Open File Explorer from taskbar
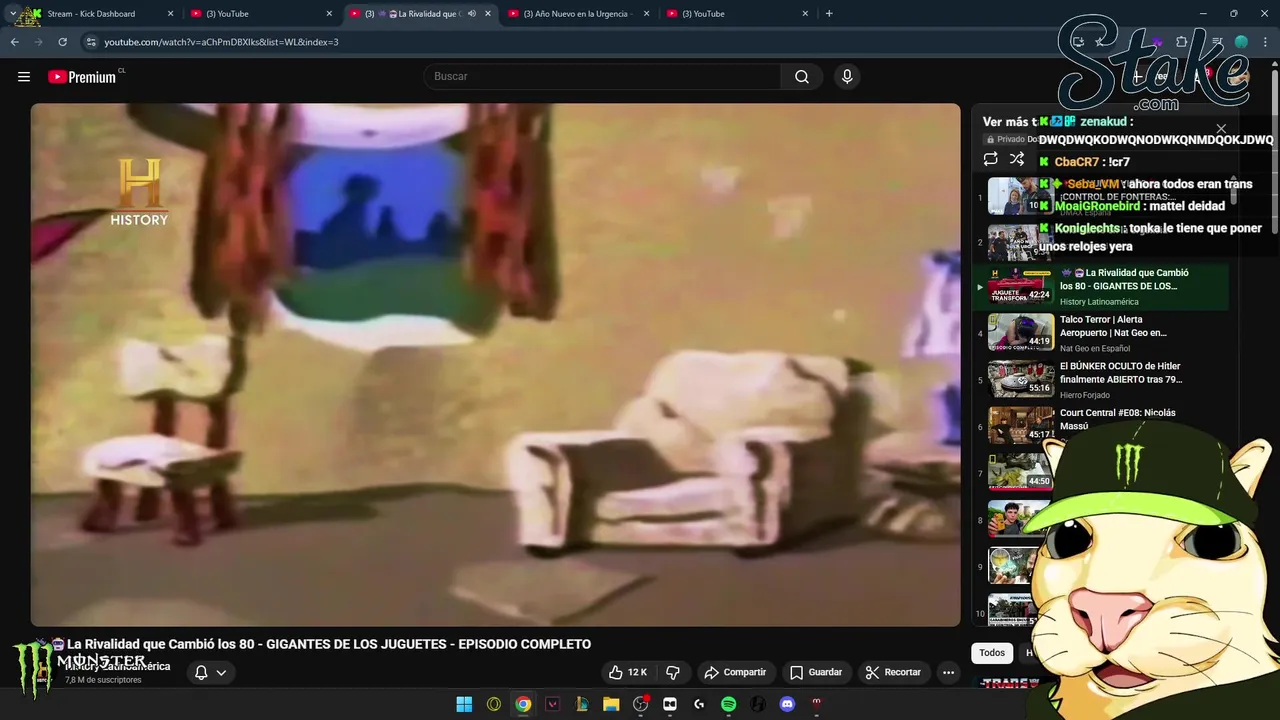The image size is (1280, 720). click(611, 704)
